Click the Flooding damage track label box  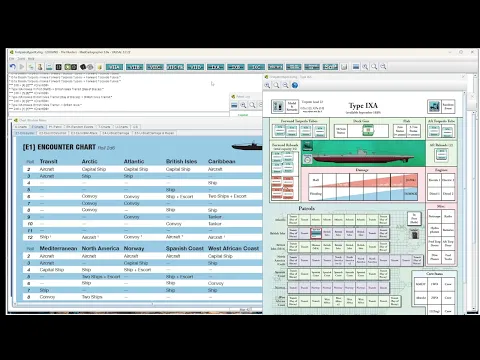pos(316,193)
